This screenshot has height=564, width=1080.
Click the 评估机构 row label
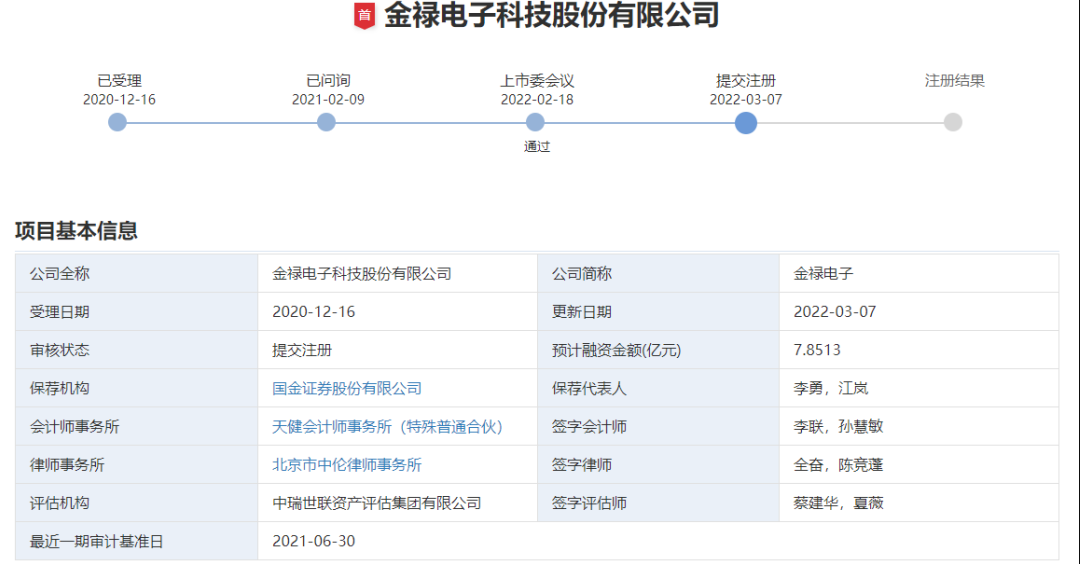(x=60, y=503)
